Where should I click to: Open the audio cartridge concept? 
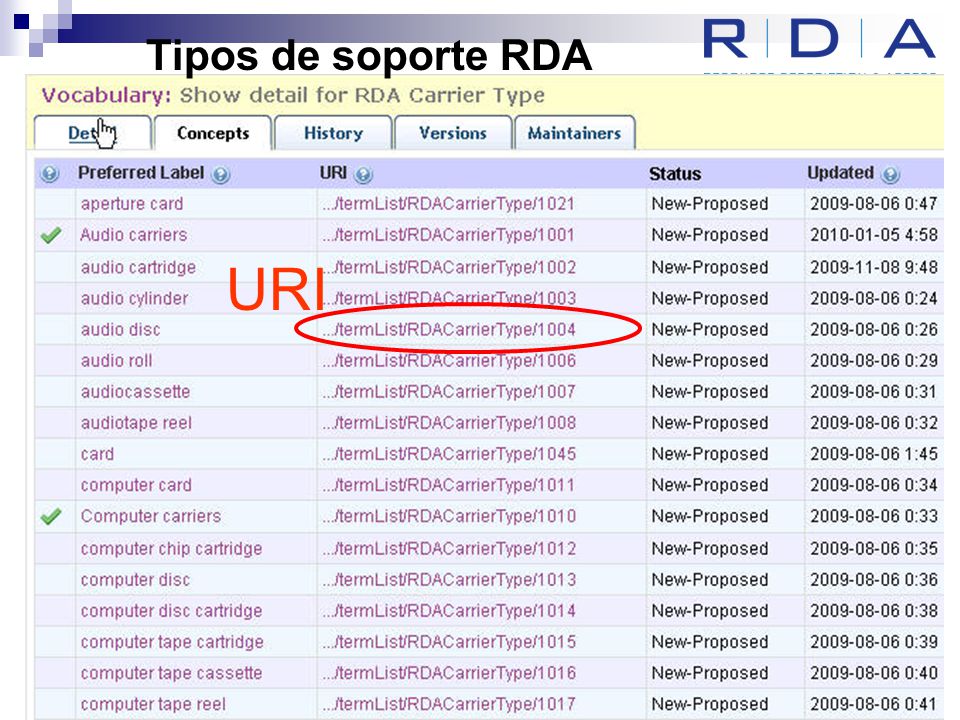click(x=138, y=268)
